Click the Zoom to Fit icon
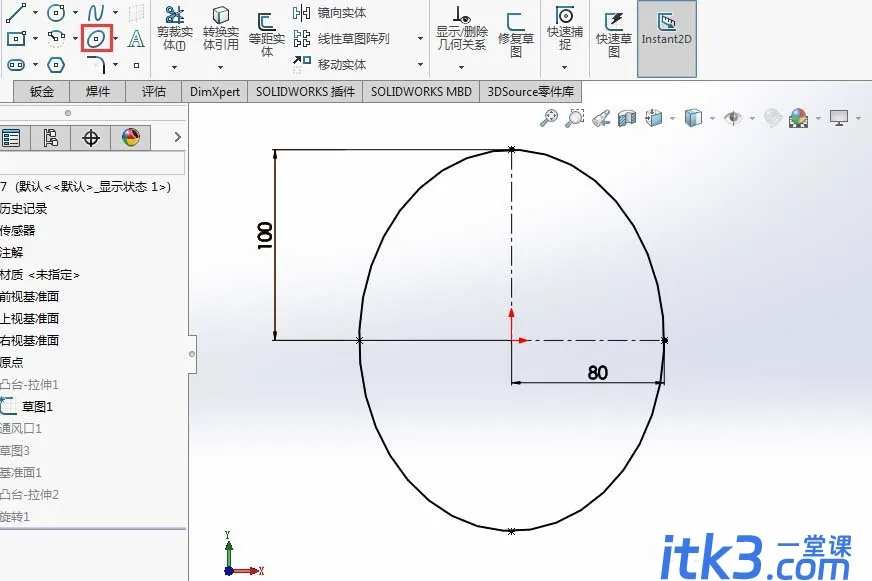Screen dimensions: 872x581 [549, 118]
